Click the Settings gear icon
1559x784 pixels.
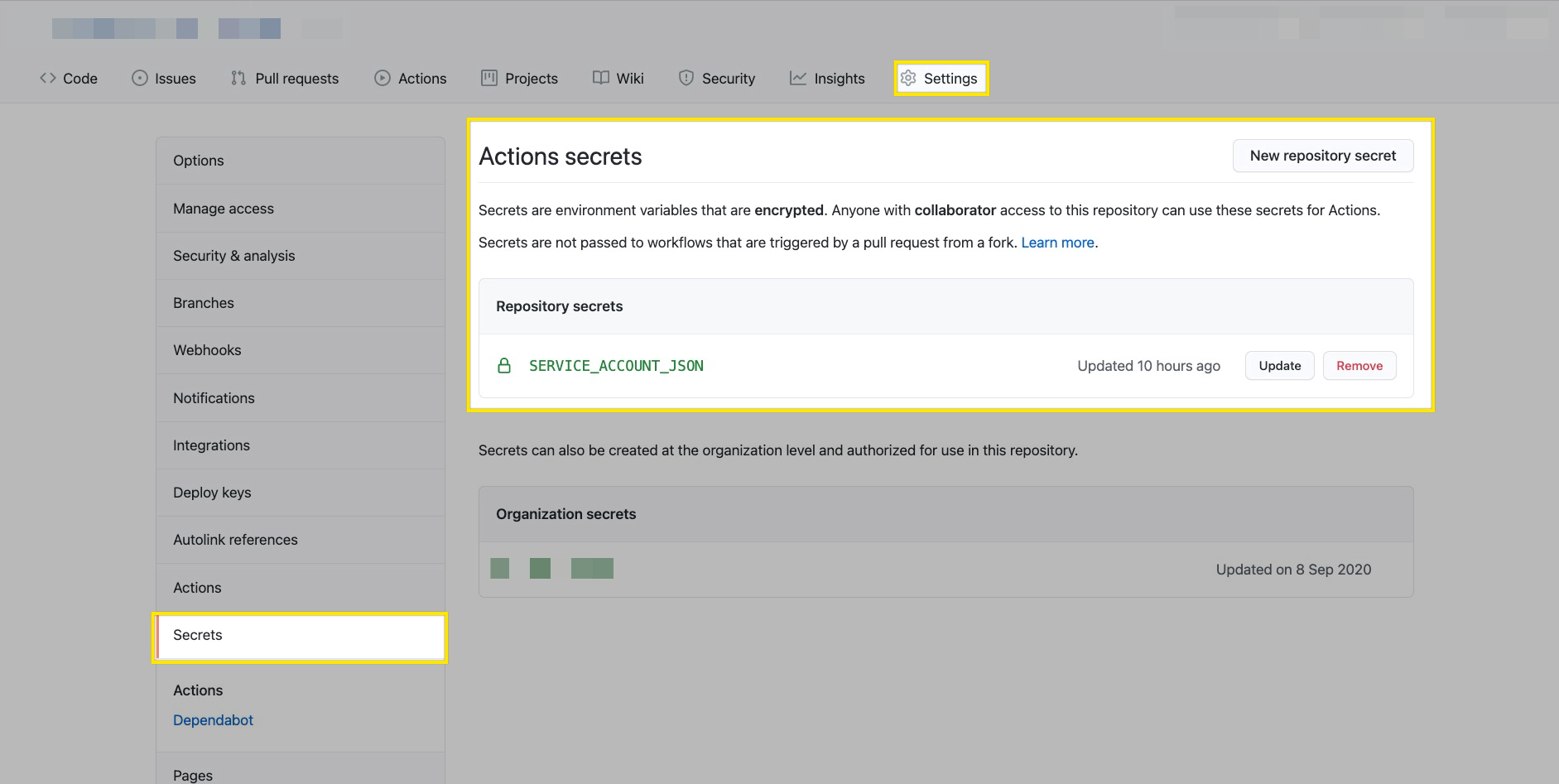point(908,78)
